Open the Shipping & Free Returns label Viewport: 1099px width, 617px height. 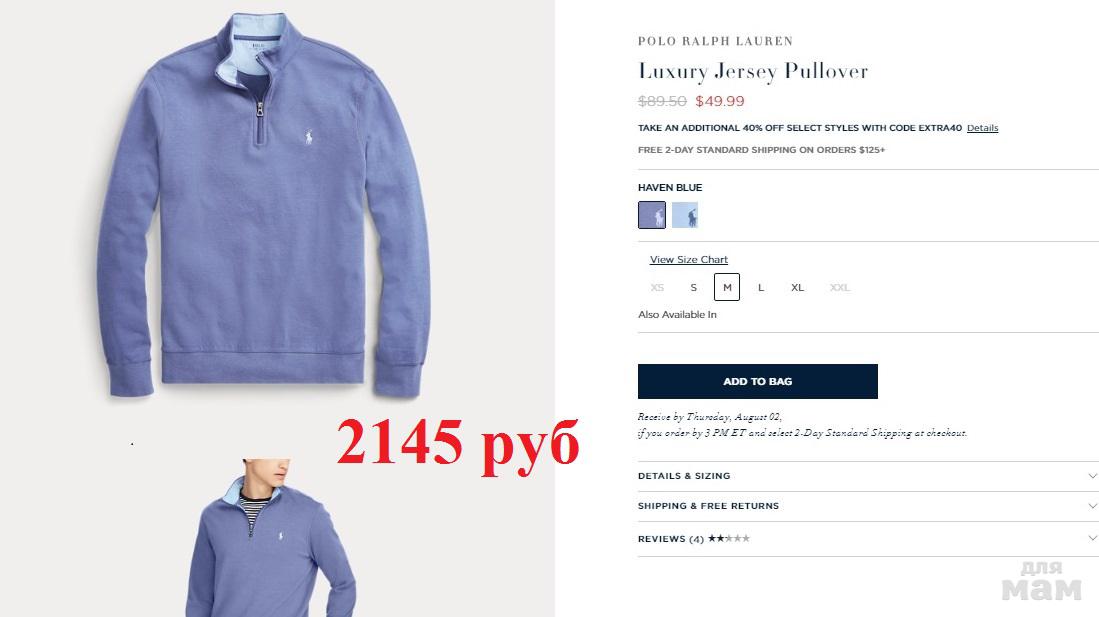point(708,506)
